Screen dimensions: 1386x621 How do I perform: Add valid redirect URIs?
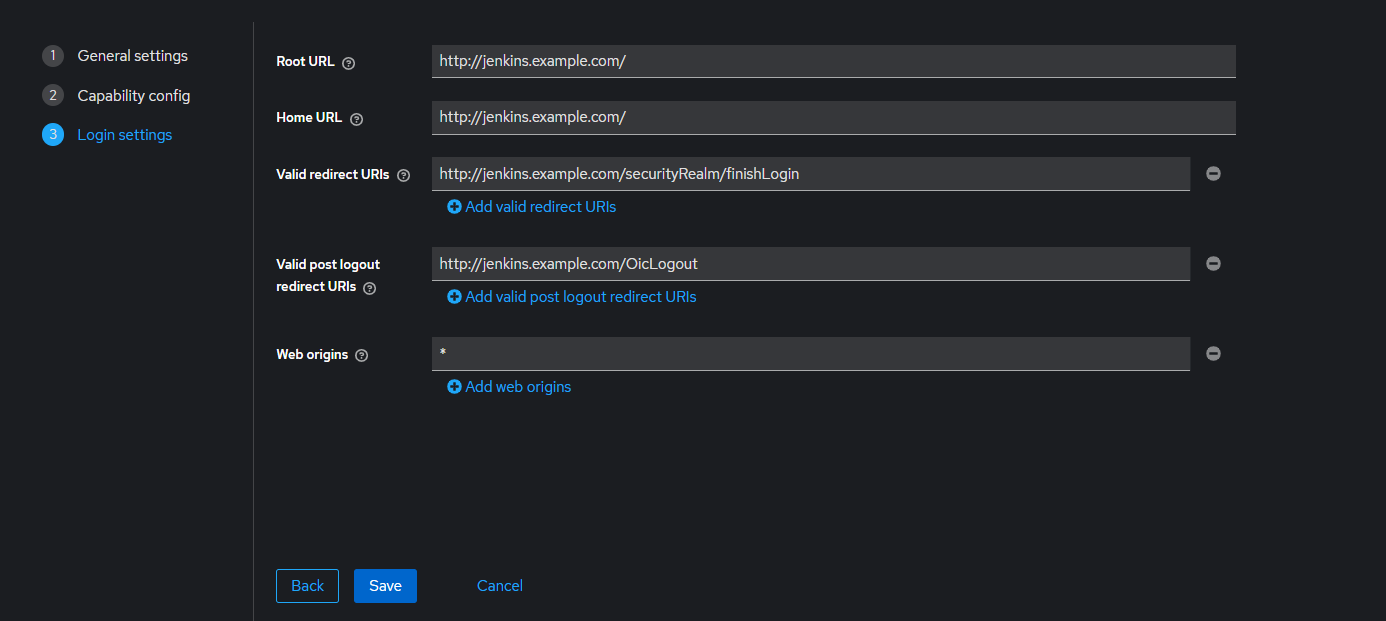[532, 207]
